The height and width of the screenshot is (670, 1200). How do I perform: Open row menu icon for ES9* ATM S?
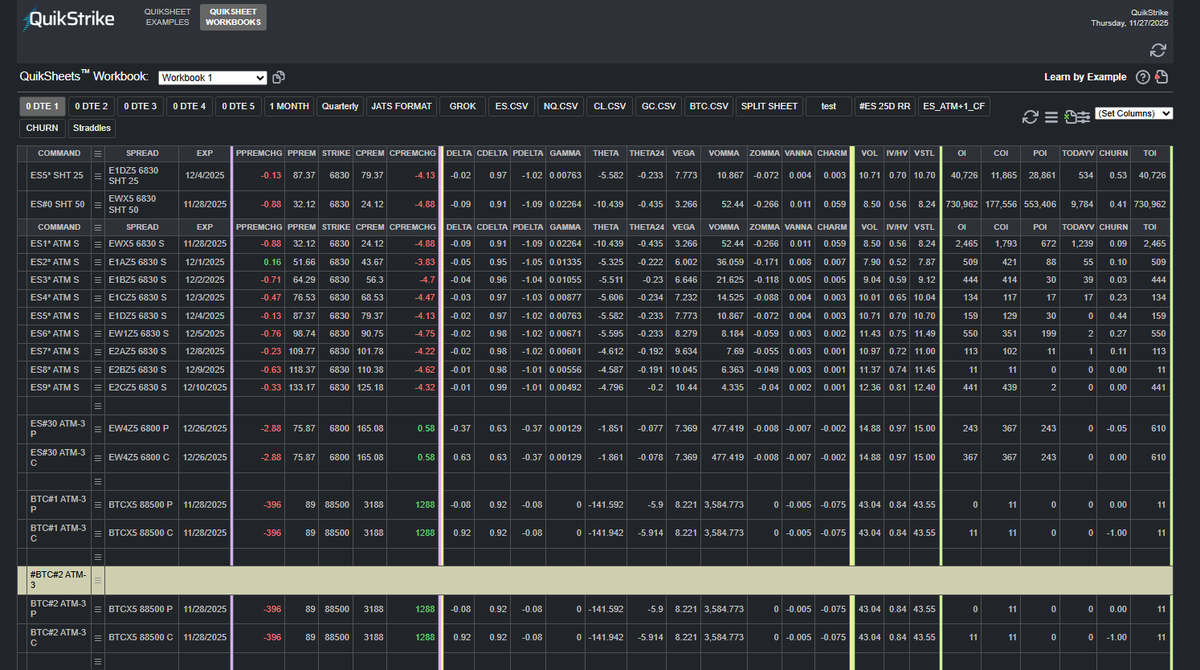(x=98, y=387)
